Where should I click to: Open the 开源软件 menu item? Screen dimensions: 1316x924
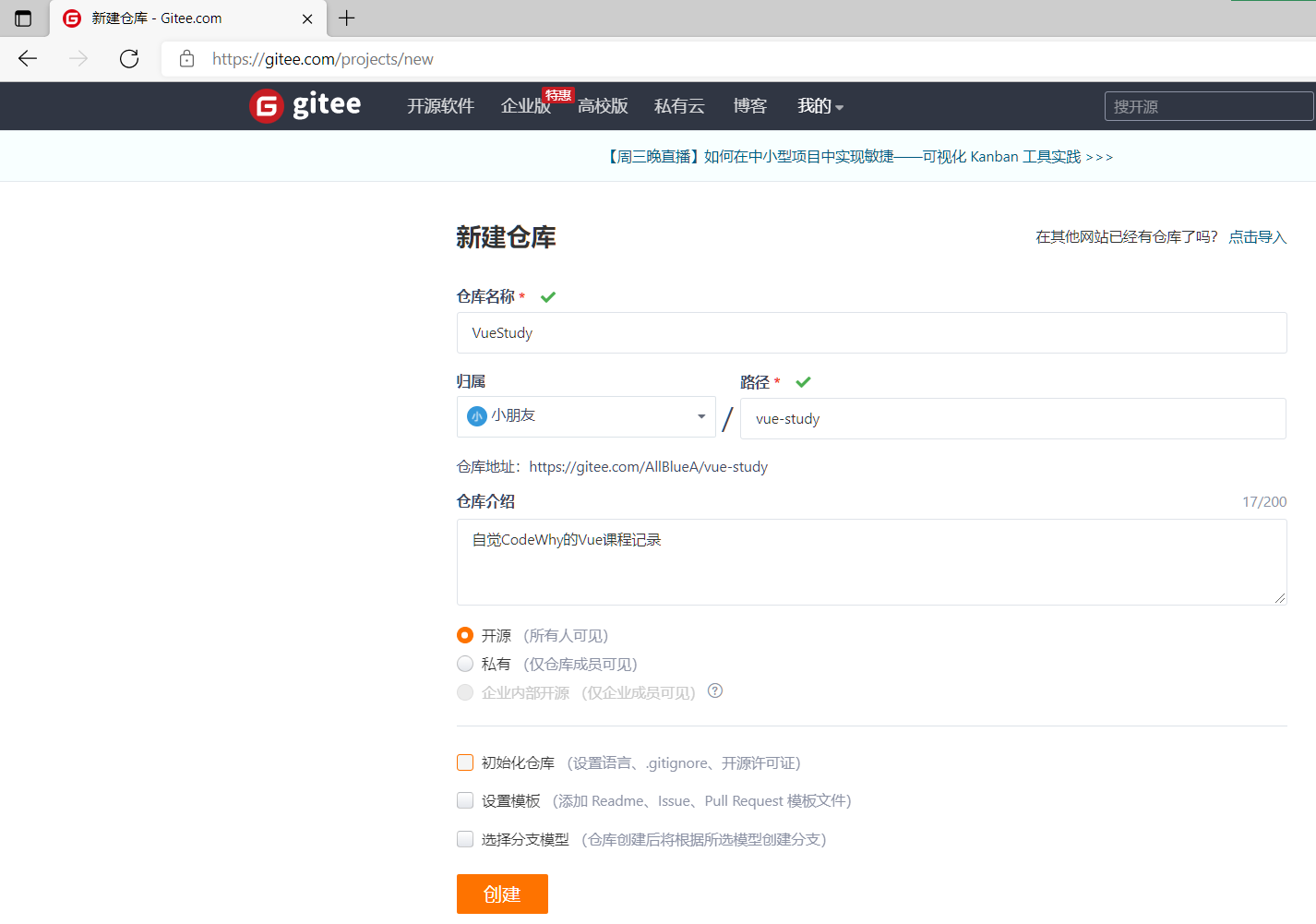440,105
